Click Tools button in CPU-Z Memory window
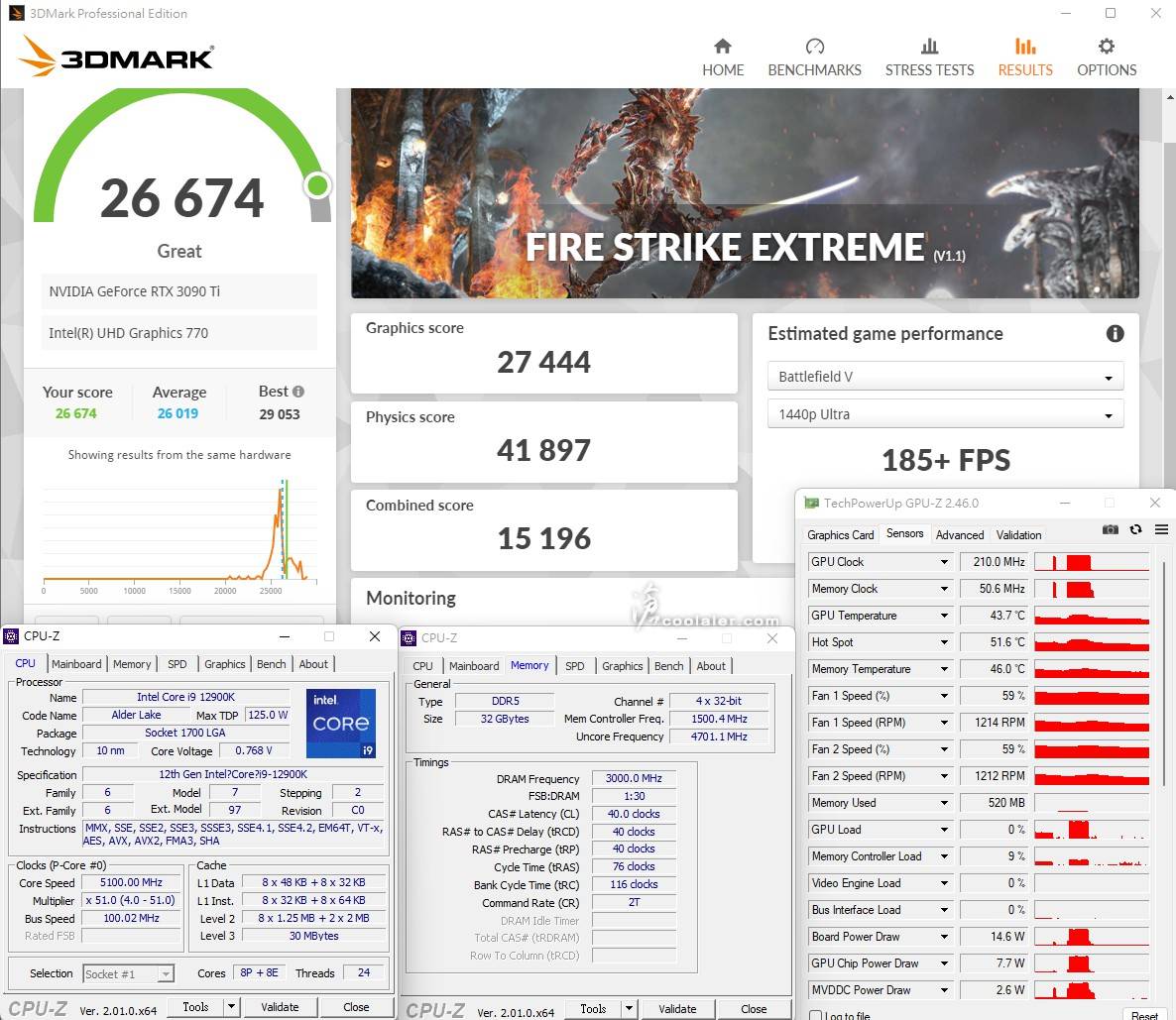 [593, 1009]
